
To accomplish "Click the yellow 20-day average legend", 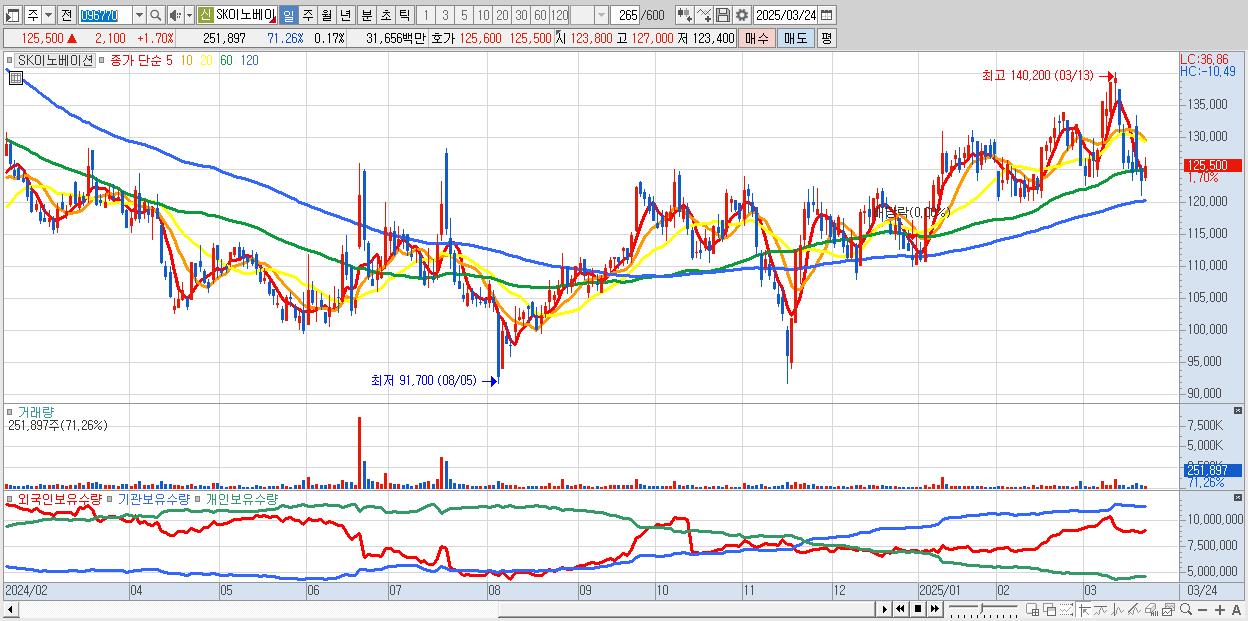I will pos(207,60).
